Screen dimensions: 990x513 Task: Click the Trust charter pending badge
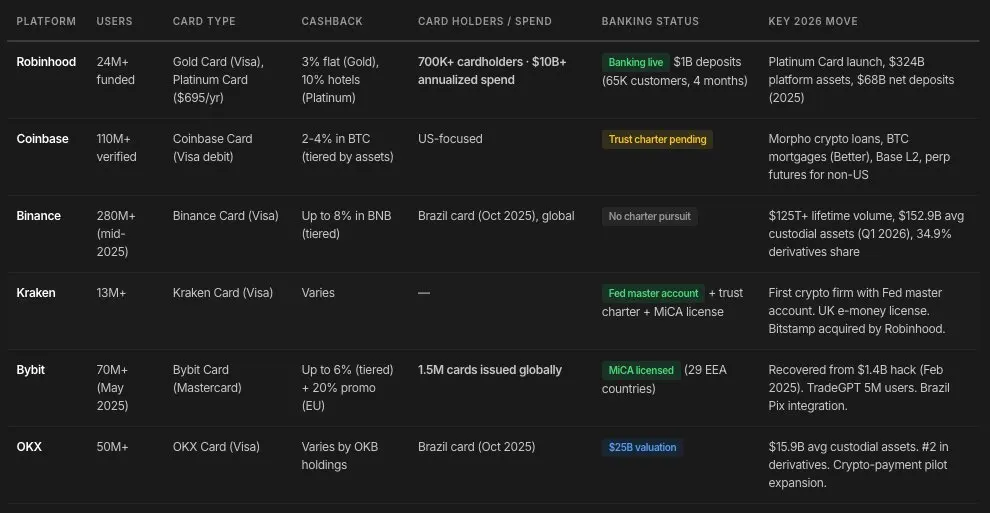point(657,139)
